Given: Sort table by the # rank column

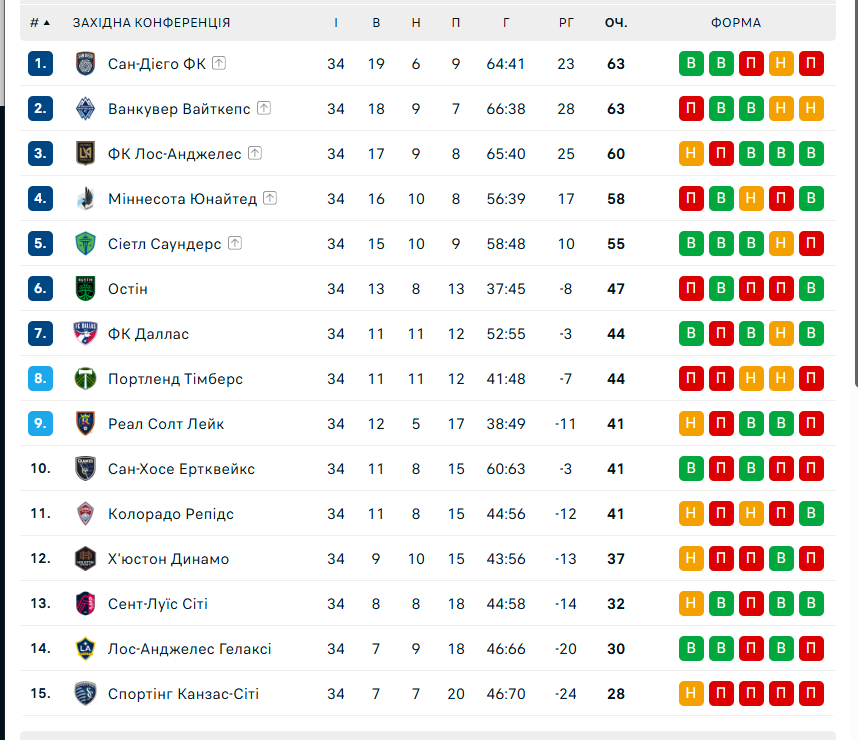Looking at the screenshot, I should 40,23.
